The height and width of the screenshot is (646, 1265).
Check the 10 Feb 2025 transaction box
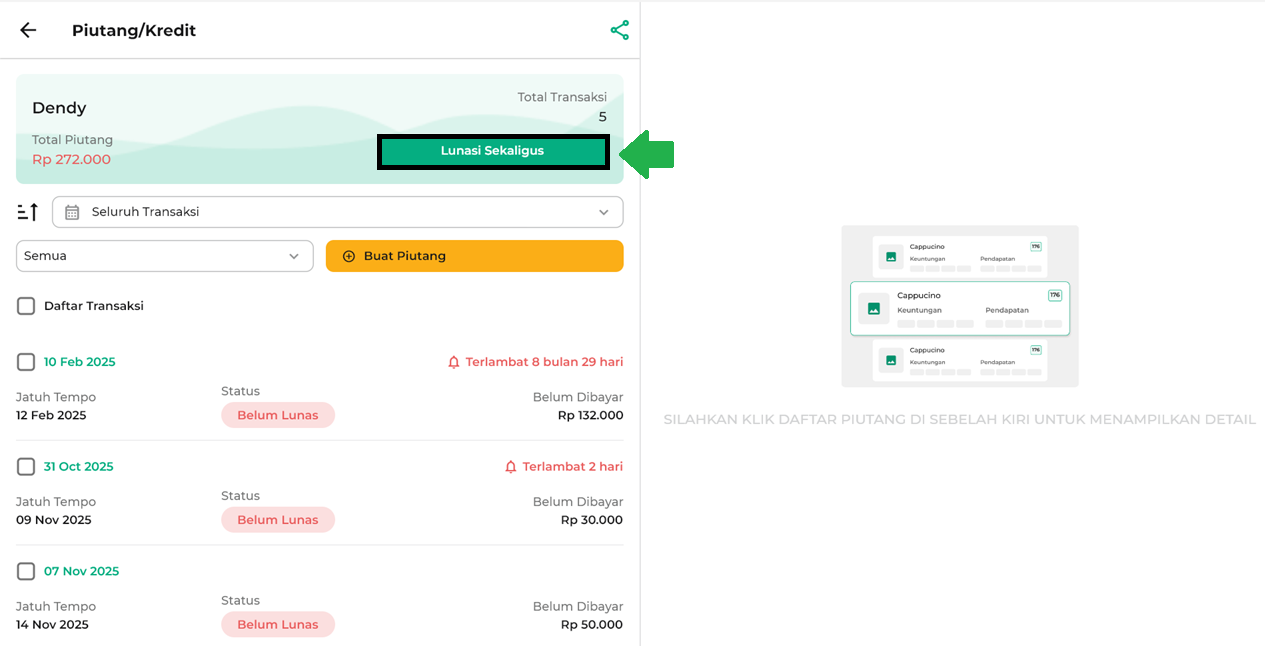pos(26,362)
